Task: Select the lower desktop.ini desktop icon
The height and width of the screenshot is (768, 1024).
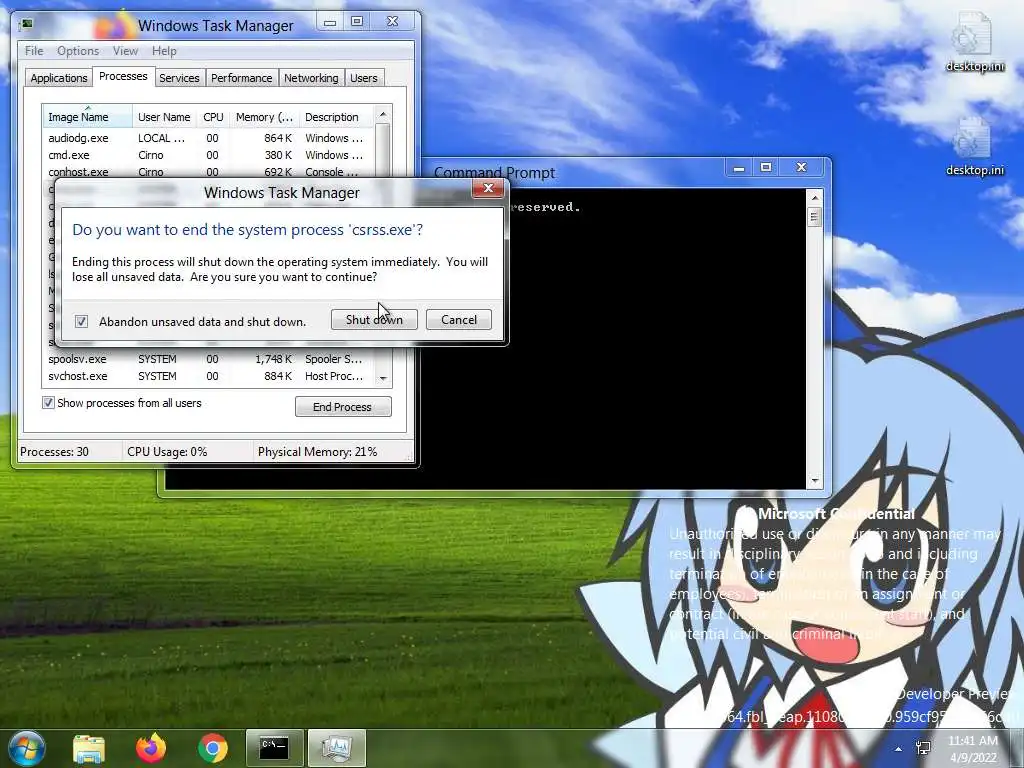Action: (974, 147)
